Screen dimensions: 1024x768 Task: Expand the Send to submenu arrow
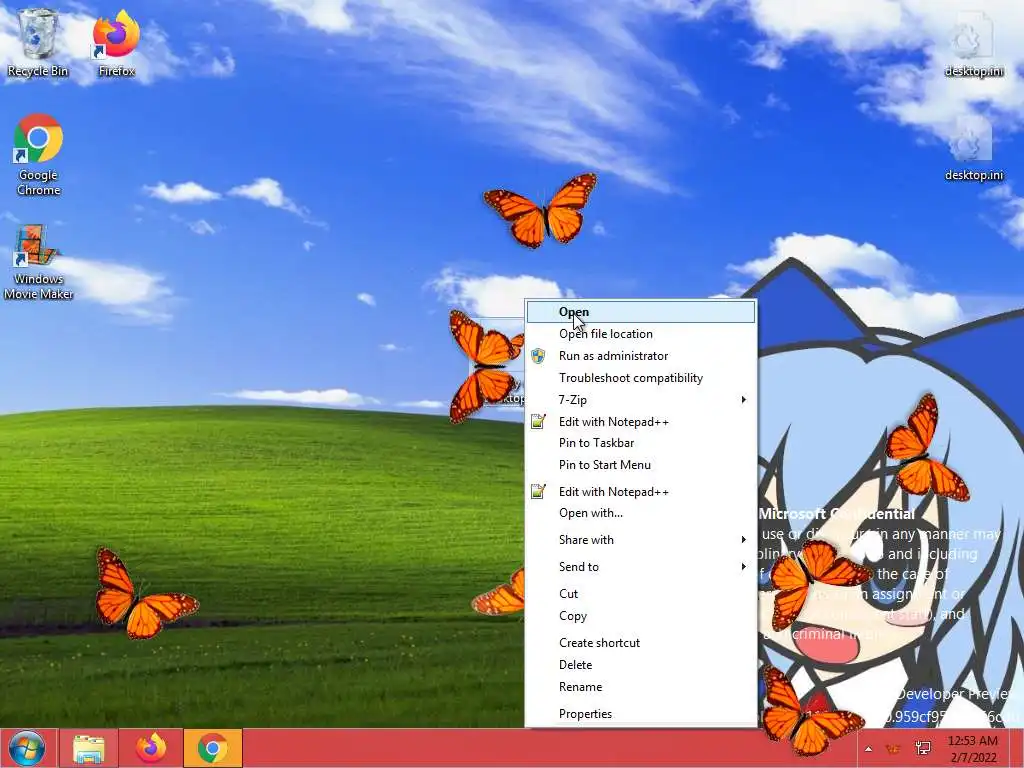[x=743, y=566]
